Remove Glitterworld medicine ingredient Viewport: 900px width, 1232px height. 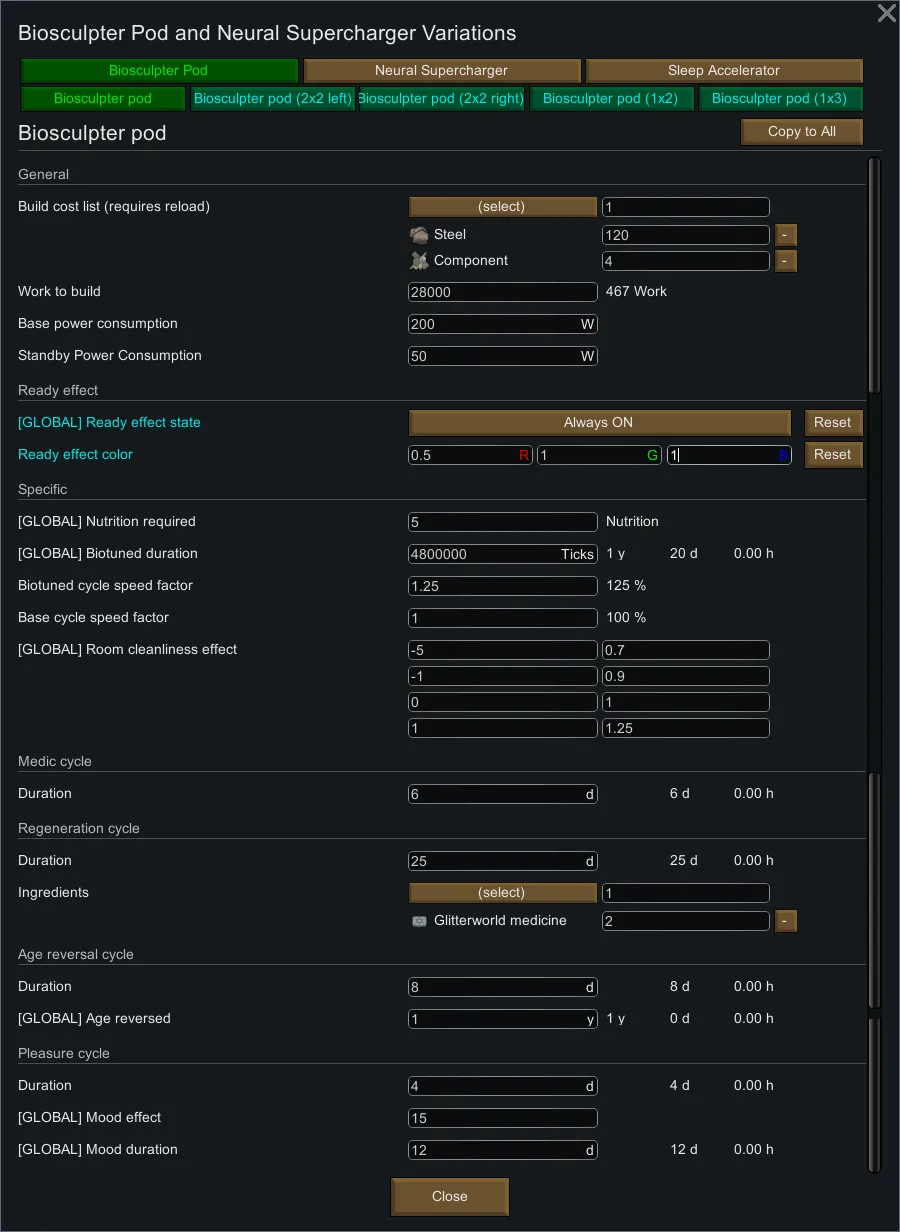[x=786, y=921]
